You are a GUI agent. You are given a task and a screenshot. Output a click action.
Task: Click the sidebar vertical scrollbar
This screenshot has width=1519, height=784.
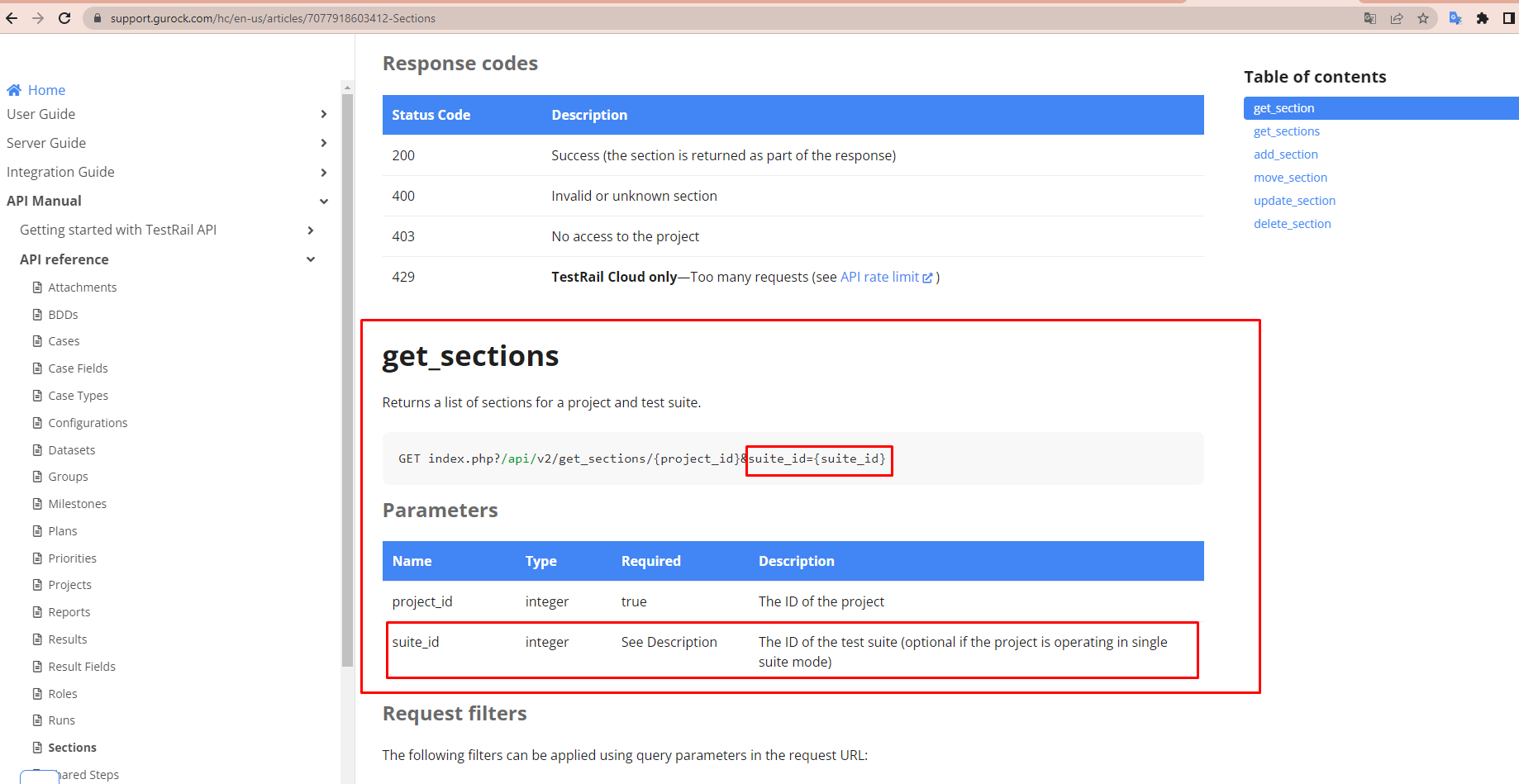pos(347,380)
